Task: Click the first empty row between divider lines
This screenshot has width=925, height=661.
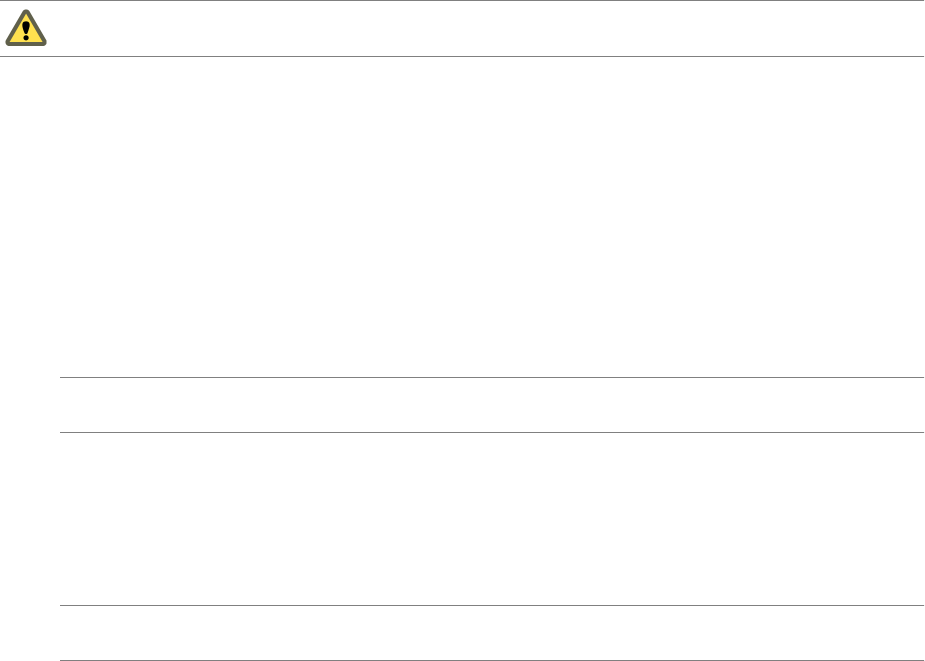Action: coord(492,405)
